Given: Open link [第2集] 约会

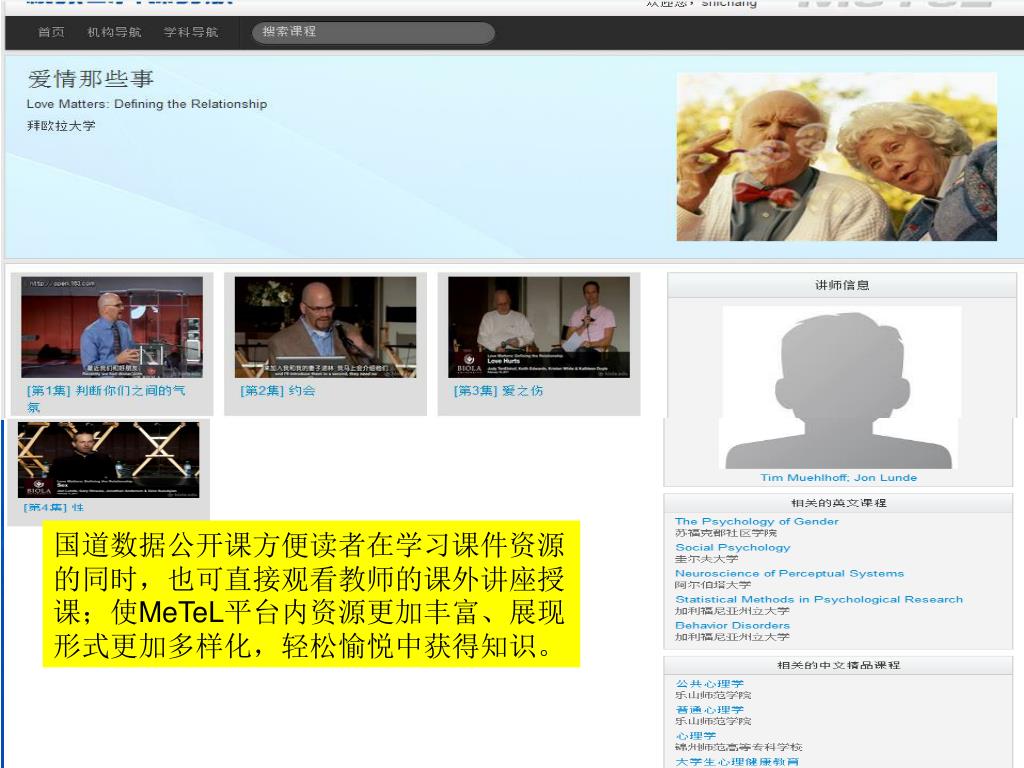Looking at the screenshot, I should pyautogui.click(x=278, y=391).
